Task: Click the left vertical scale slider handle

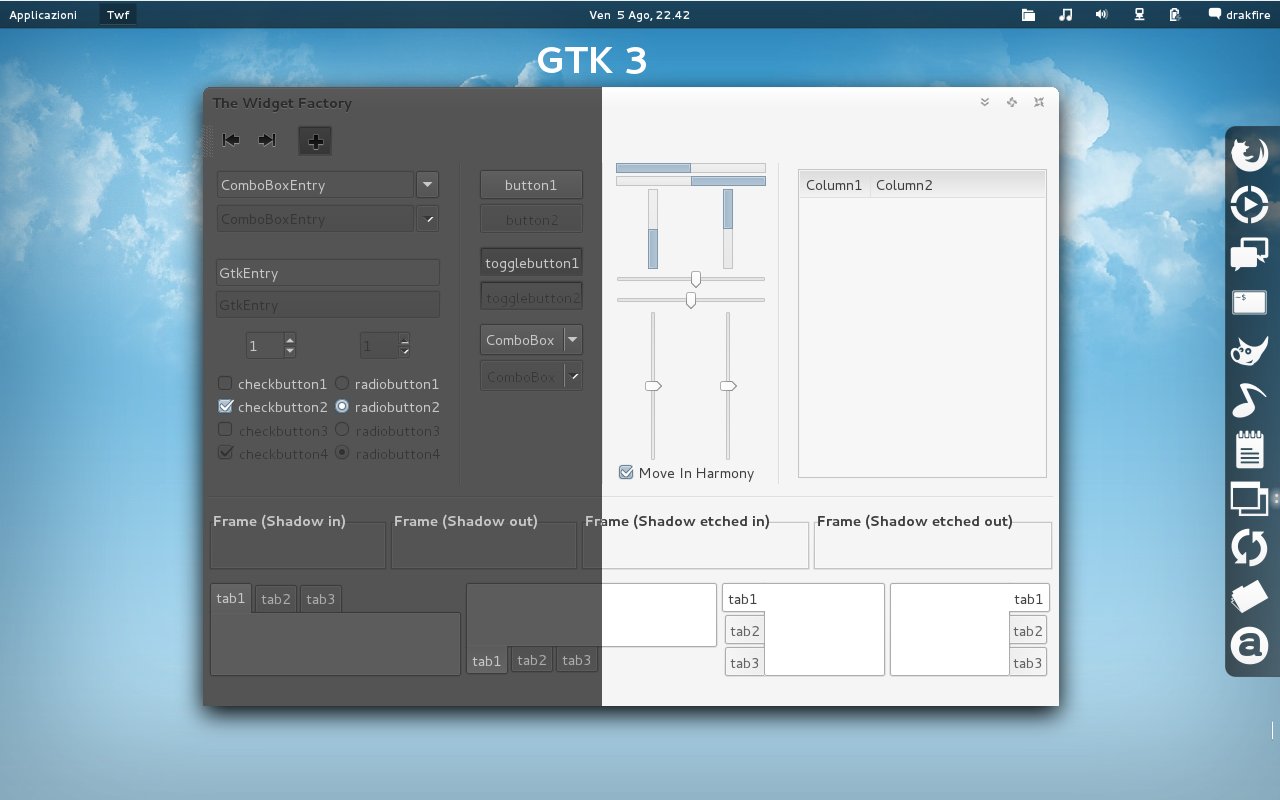Action: (653, 385)
